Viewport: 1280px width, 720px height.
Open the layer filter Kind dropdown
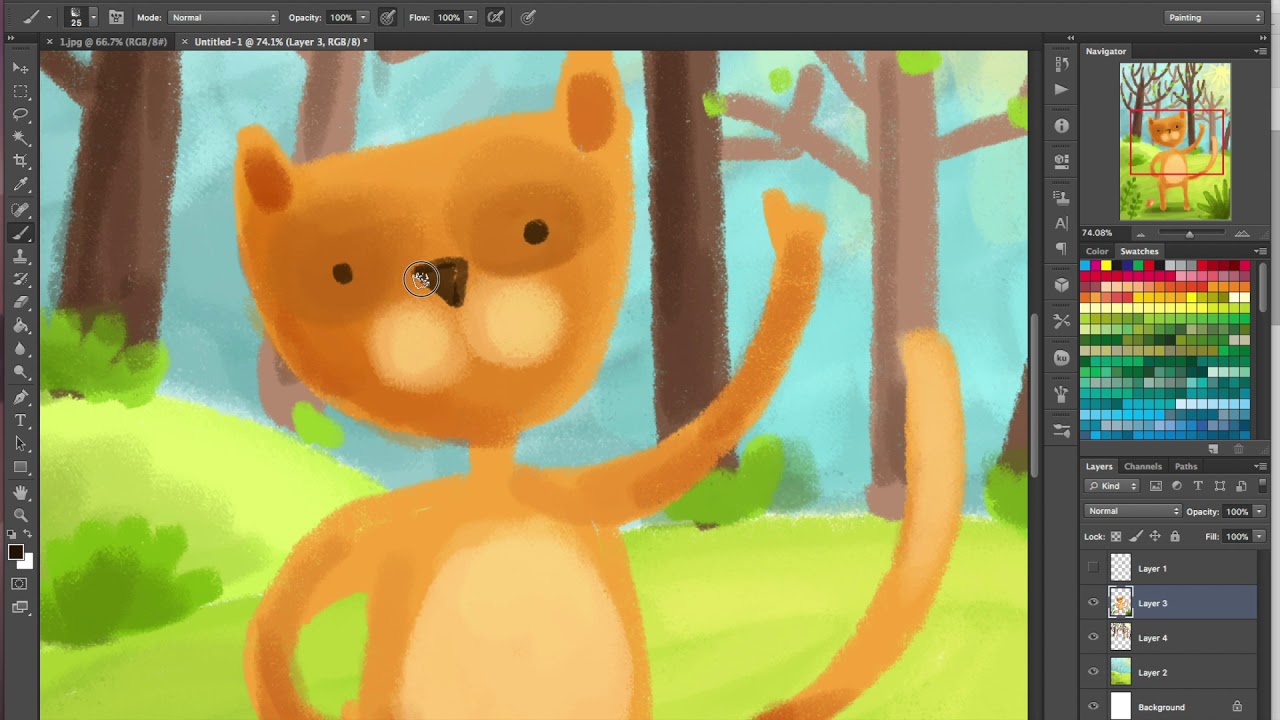tap(1113, 486)
